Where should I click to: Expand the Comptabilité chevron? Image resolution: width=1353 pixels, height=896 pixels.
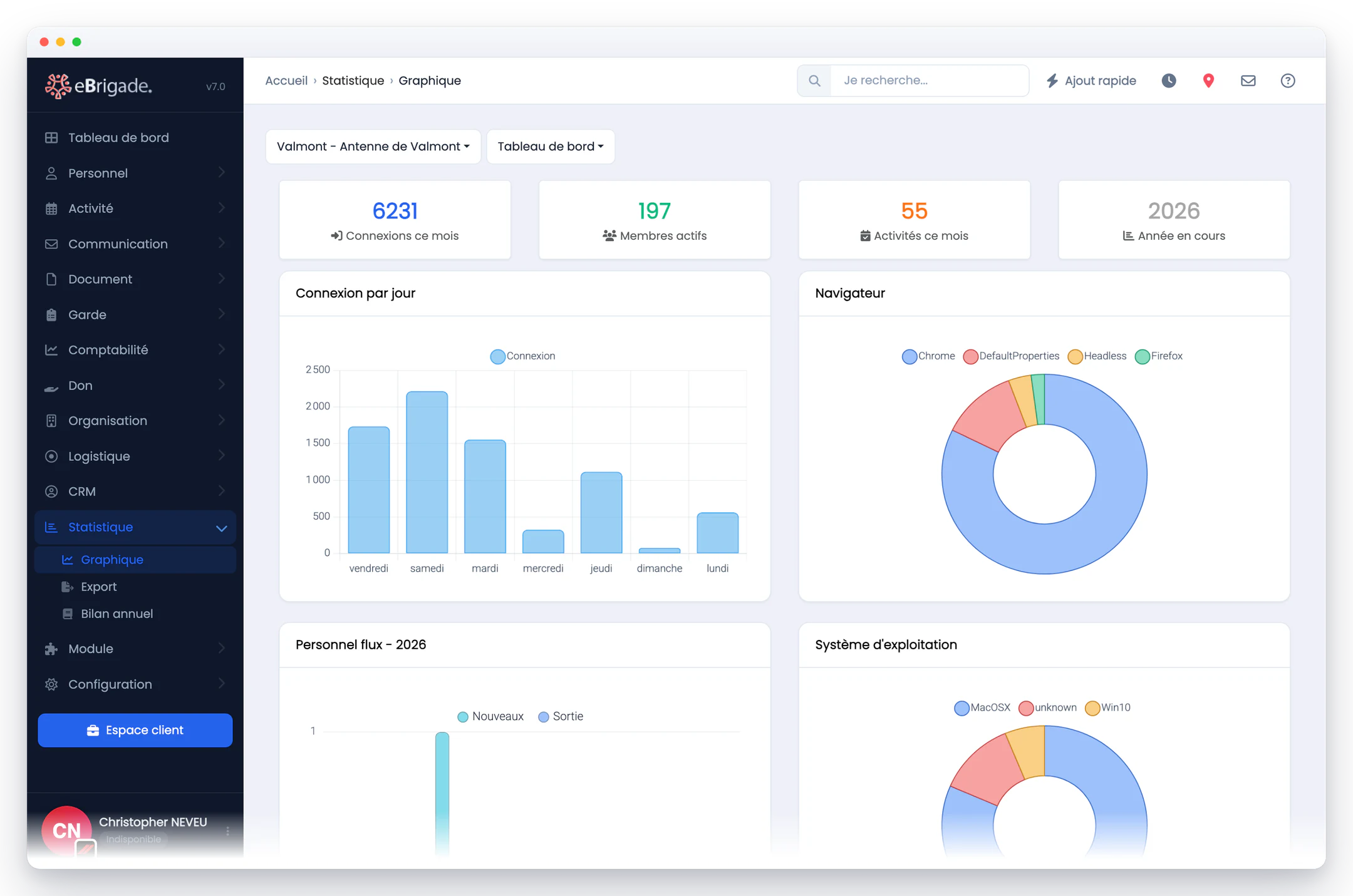click(x=222, y=349)
